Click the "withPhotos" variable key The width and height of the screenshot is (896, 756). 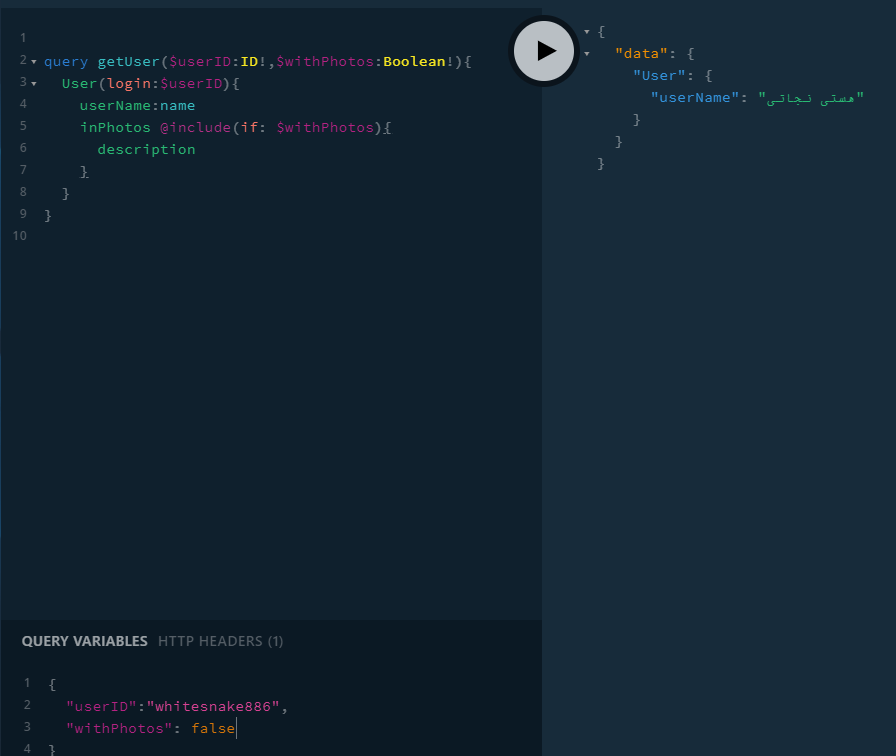coord(119,729)
